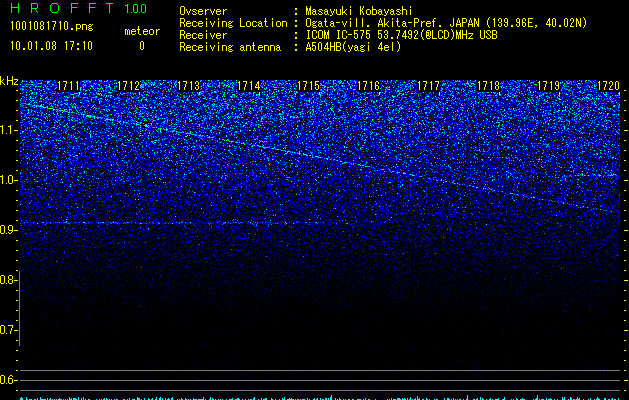Viewport: 629px width, 400px height.
Task: Click the vertical gray bar beside the 0.8–0.7 kHz axis
Action: point(19,308)
